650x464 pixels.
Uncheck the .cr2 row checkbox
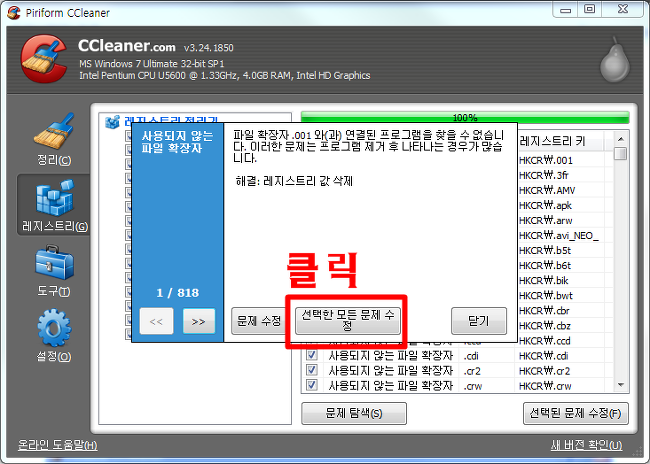pyautogui.click(x=312, y=370)
